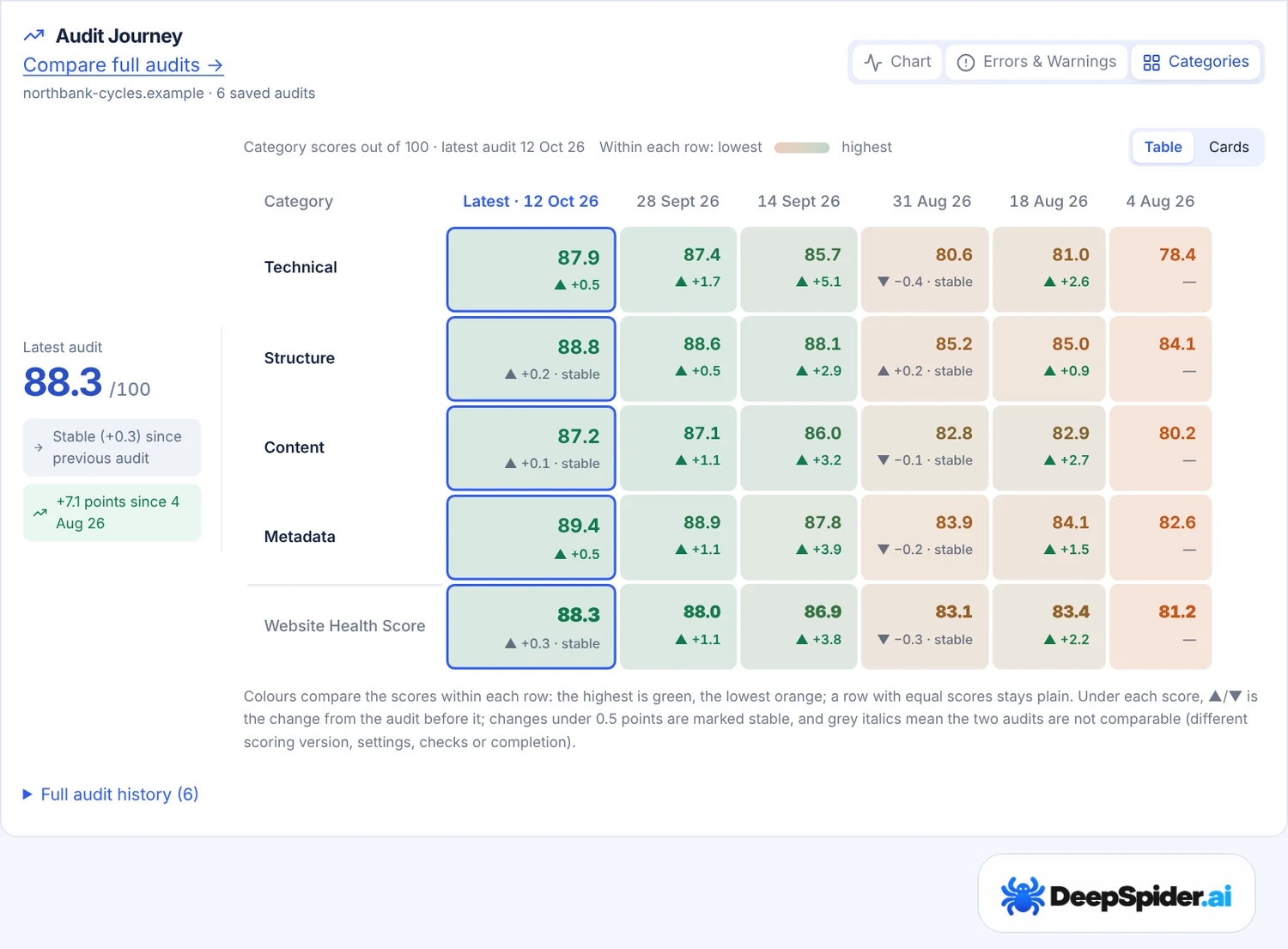The image size is (1288, 949).
Task: Open the Chart tab
Action: [x=898, y=62]
